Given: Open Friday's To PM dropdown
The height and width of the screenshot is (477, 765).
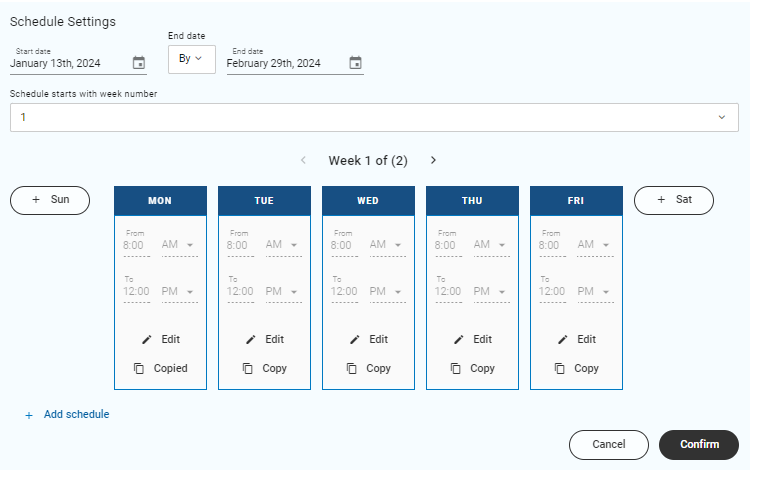Looking at the screenshot, I should (595, 293).
